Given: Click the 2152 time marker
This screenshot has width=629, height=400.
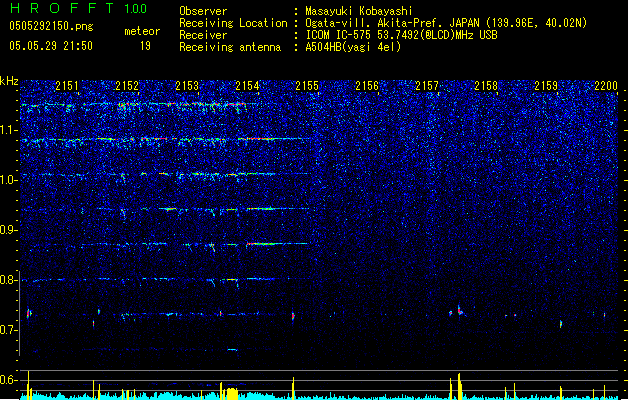Looking at the screenshot, I should tap(127, 86).
